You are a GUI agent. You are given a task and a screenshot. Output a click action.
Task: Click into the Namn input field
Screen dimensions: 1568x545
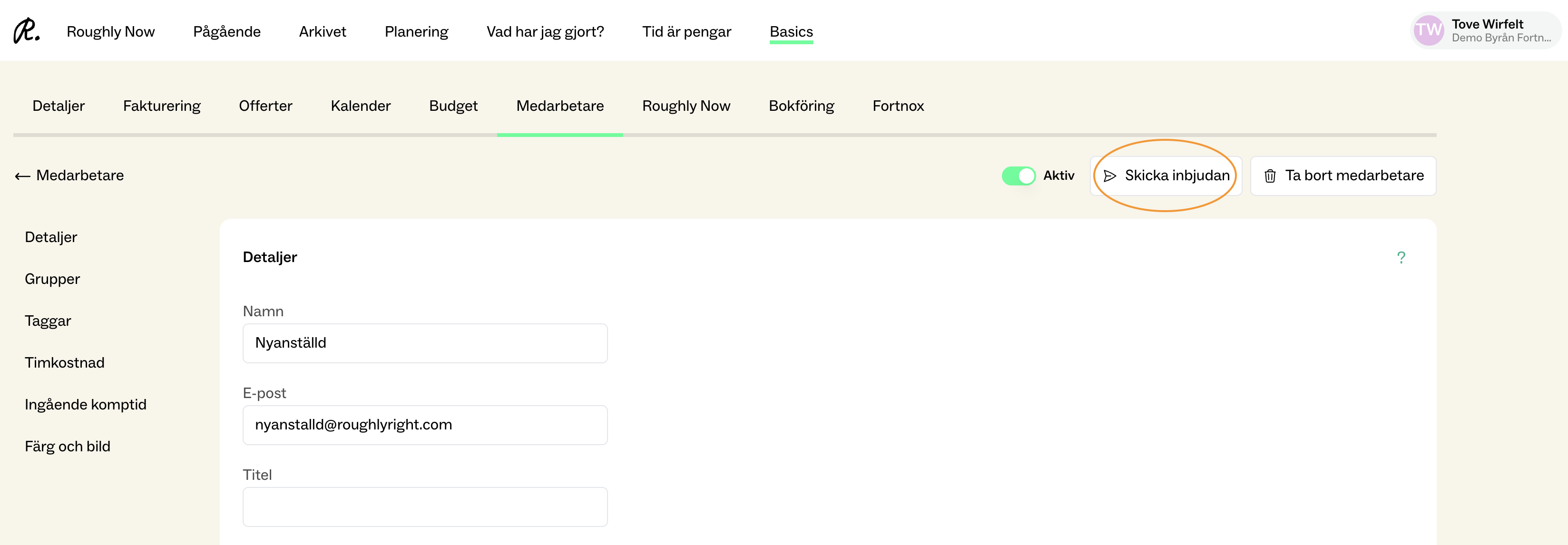point(424,343)
